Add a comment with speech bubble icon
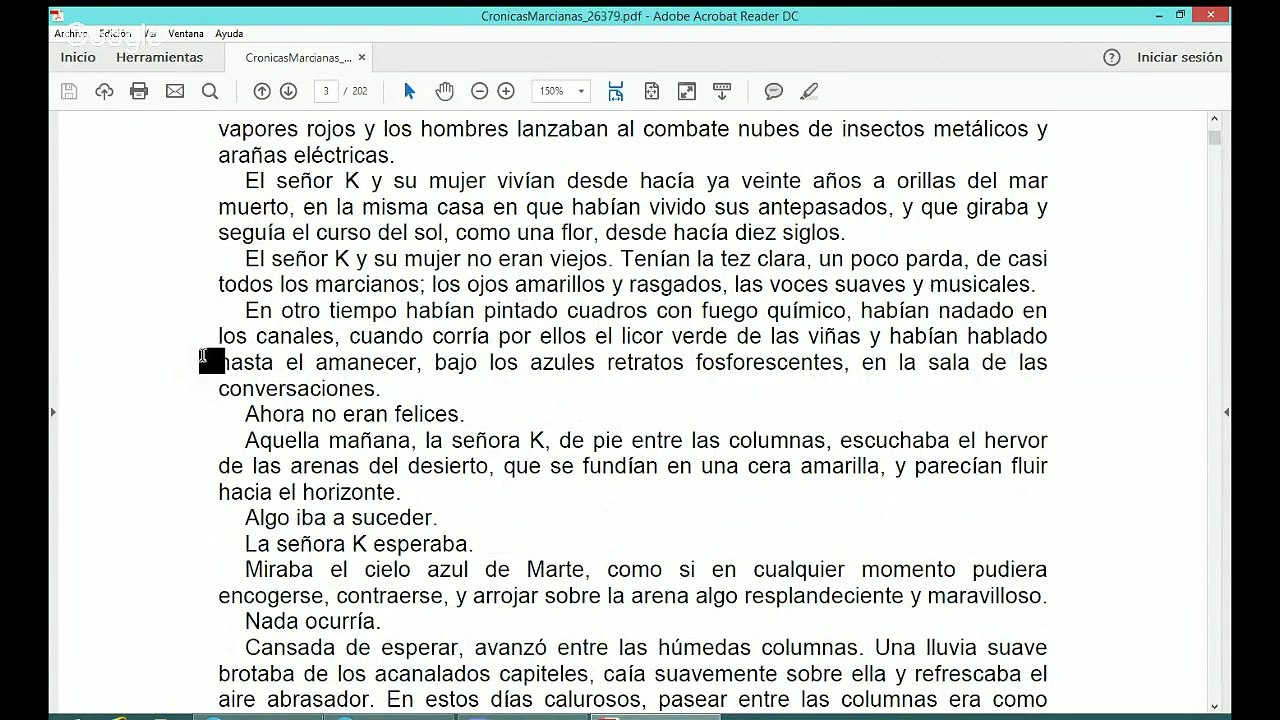 pyautogui.click(x=774, y=91)
